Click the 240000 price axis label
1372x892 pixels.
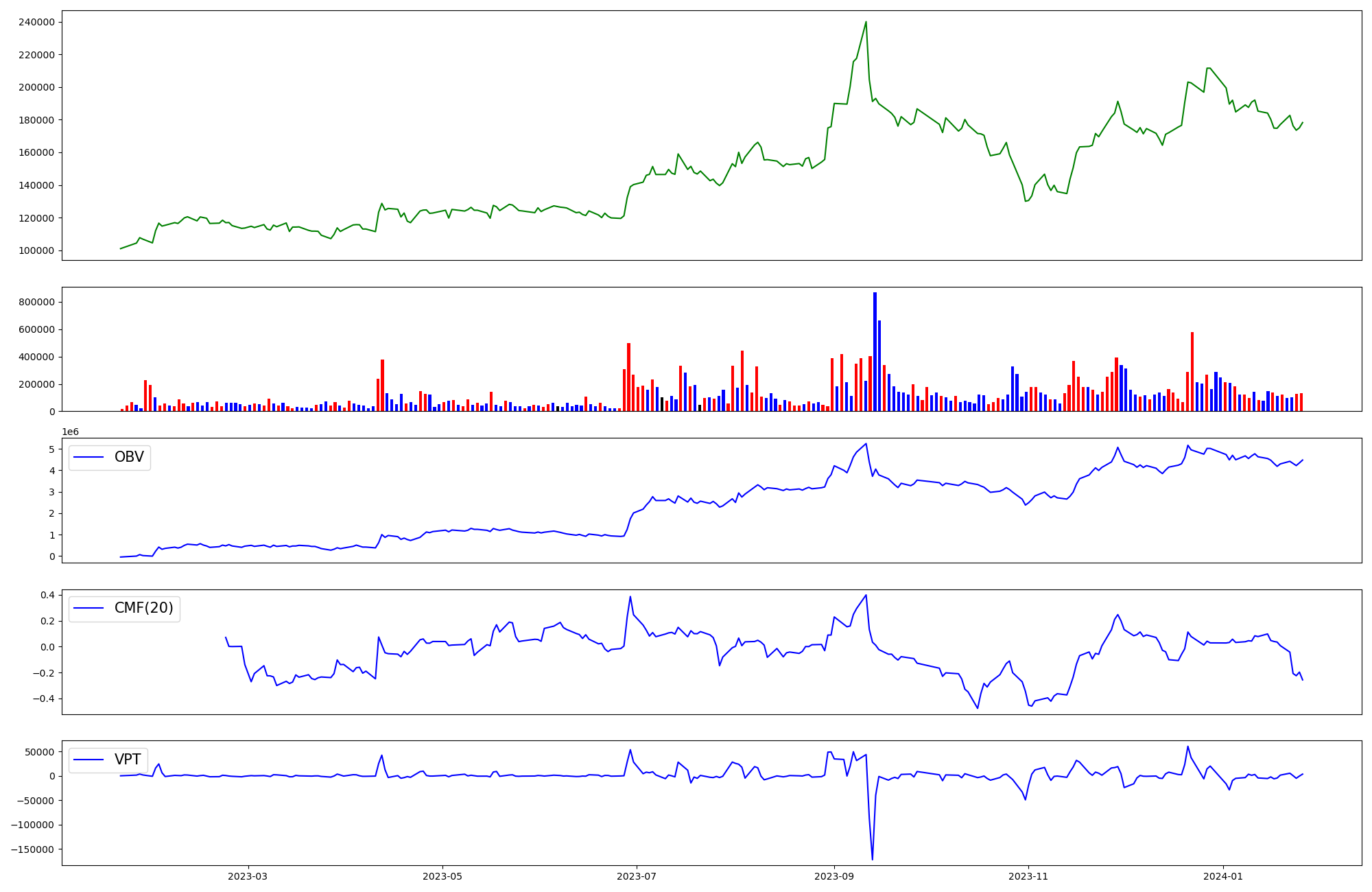pos(37,22)
